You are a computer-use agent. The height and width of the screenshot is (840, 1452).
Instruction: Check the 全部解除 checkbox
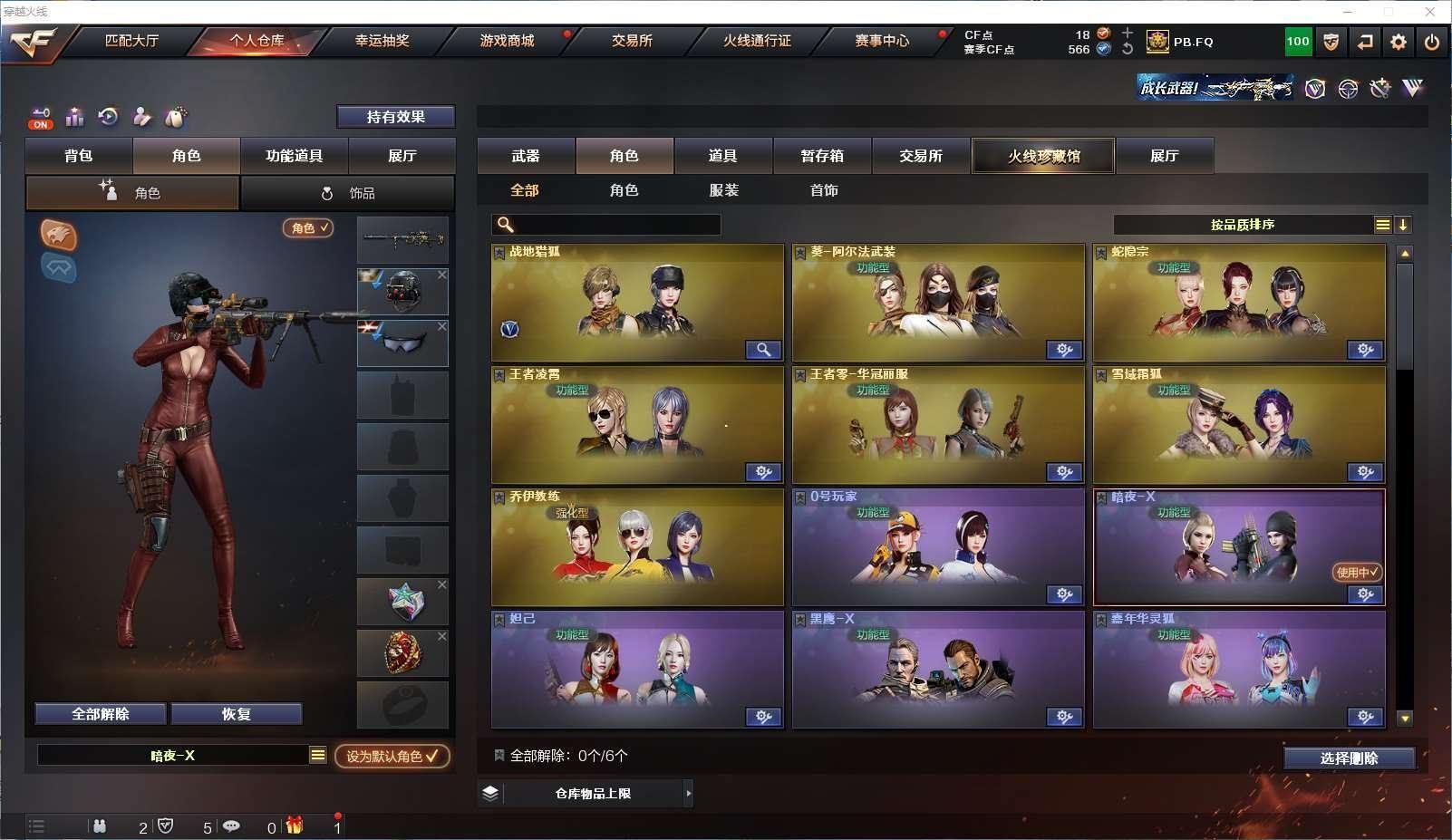[499, 755]
